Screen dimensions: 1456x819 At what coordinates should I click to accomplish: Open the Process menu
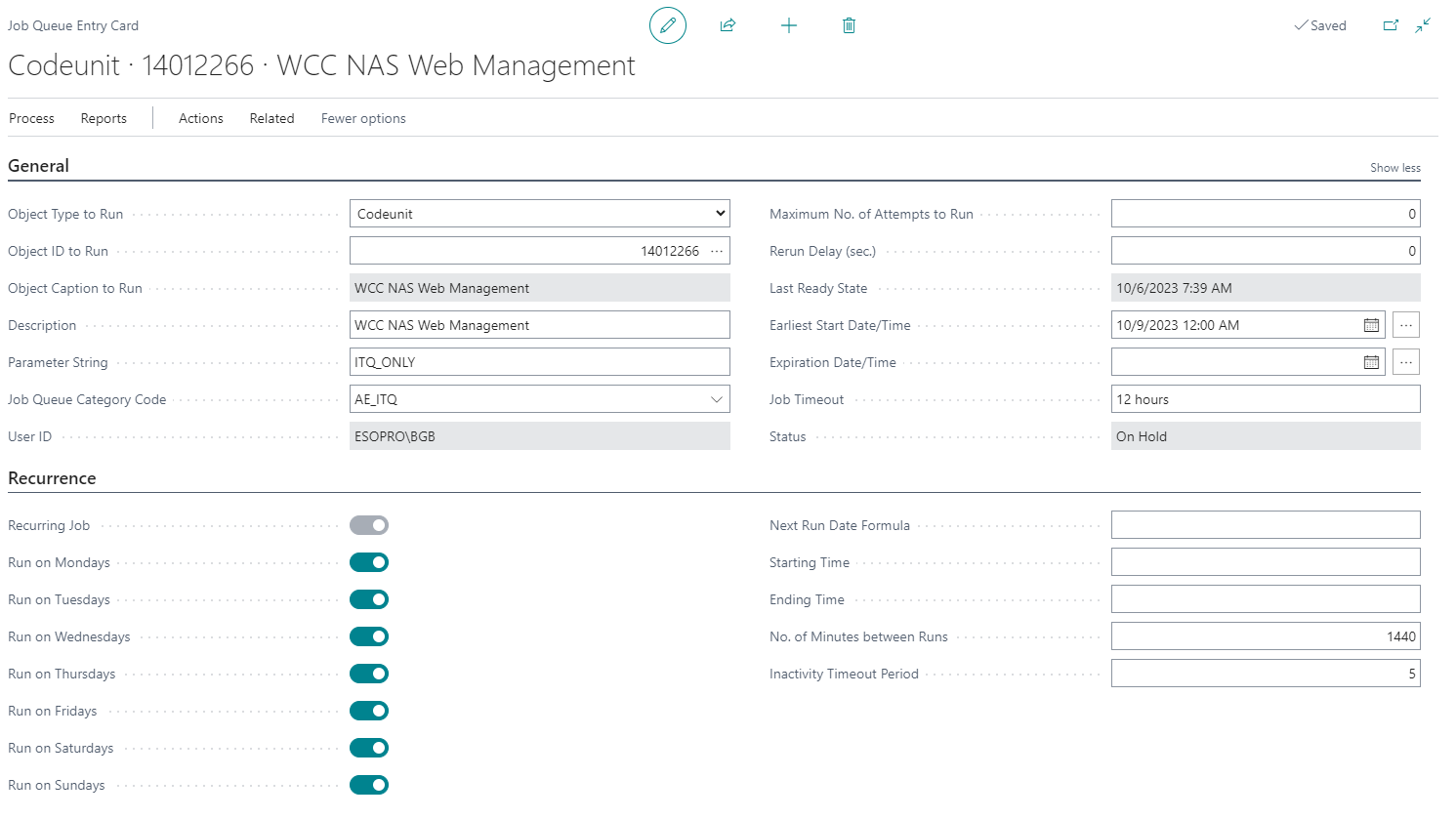31,118
